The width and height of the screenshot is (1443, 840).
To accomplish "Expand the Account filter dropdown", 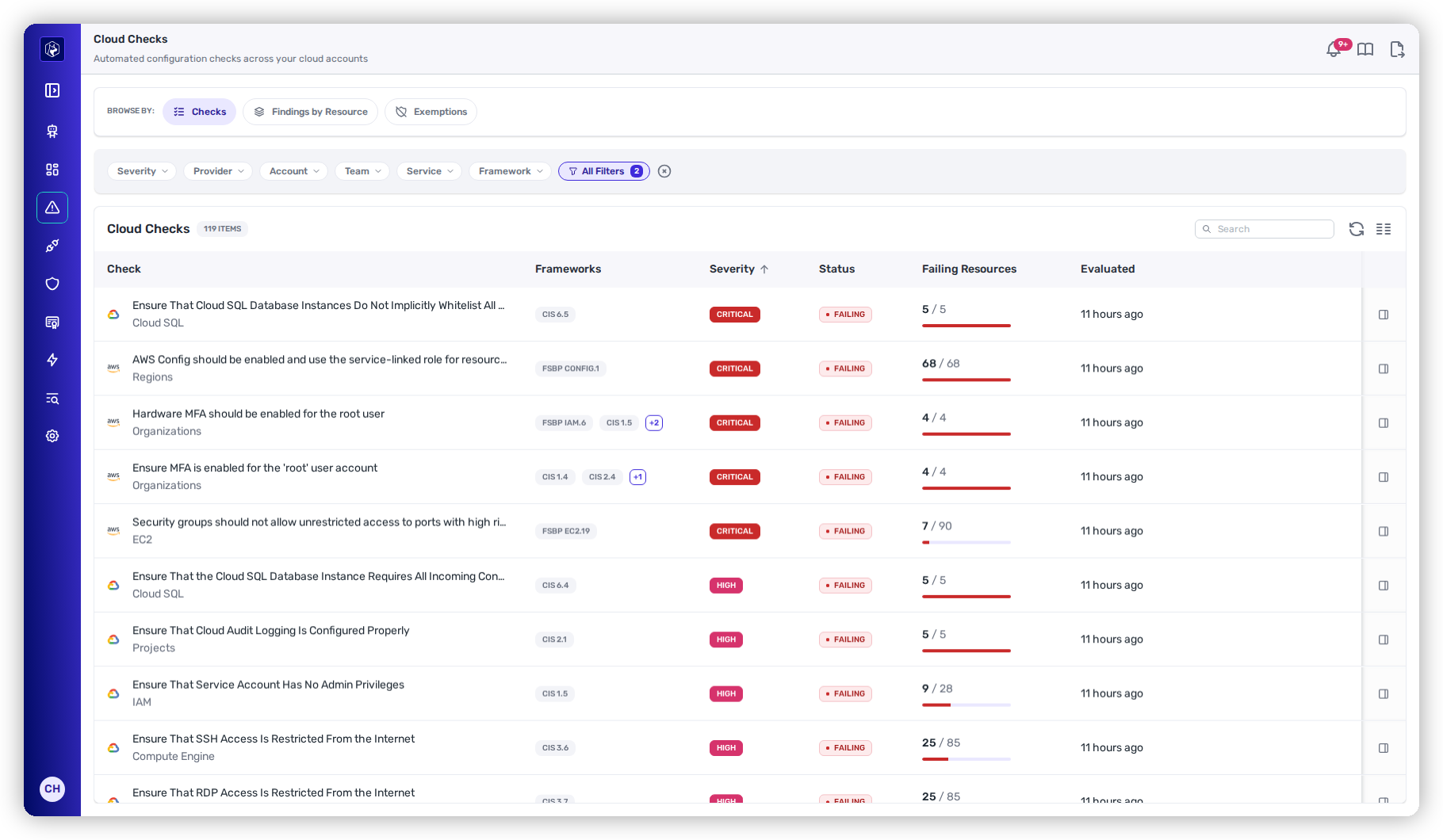I will [x=294, y=171].
